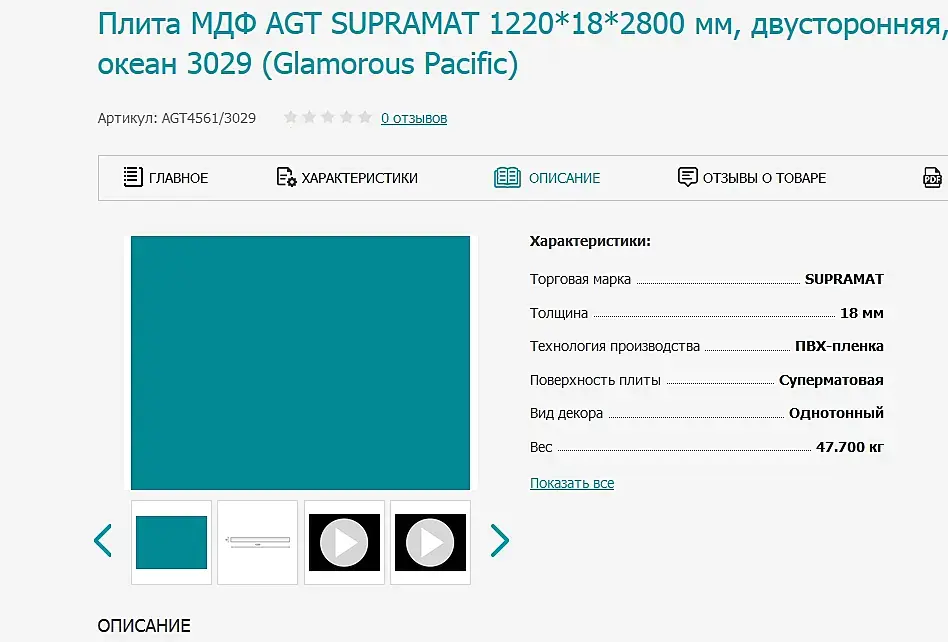Click the document-gear icon beside Характеристики
948x642 pixels.
286,177
